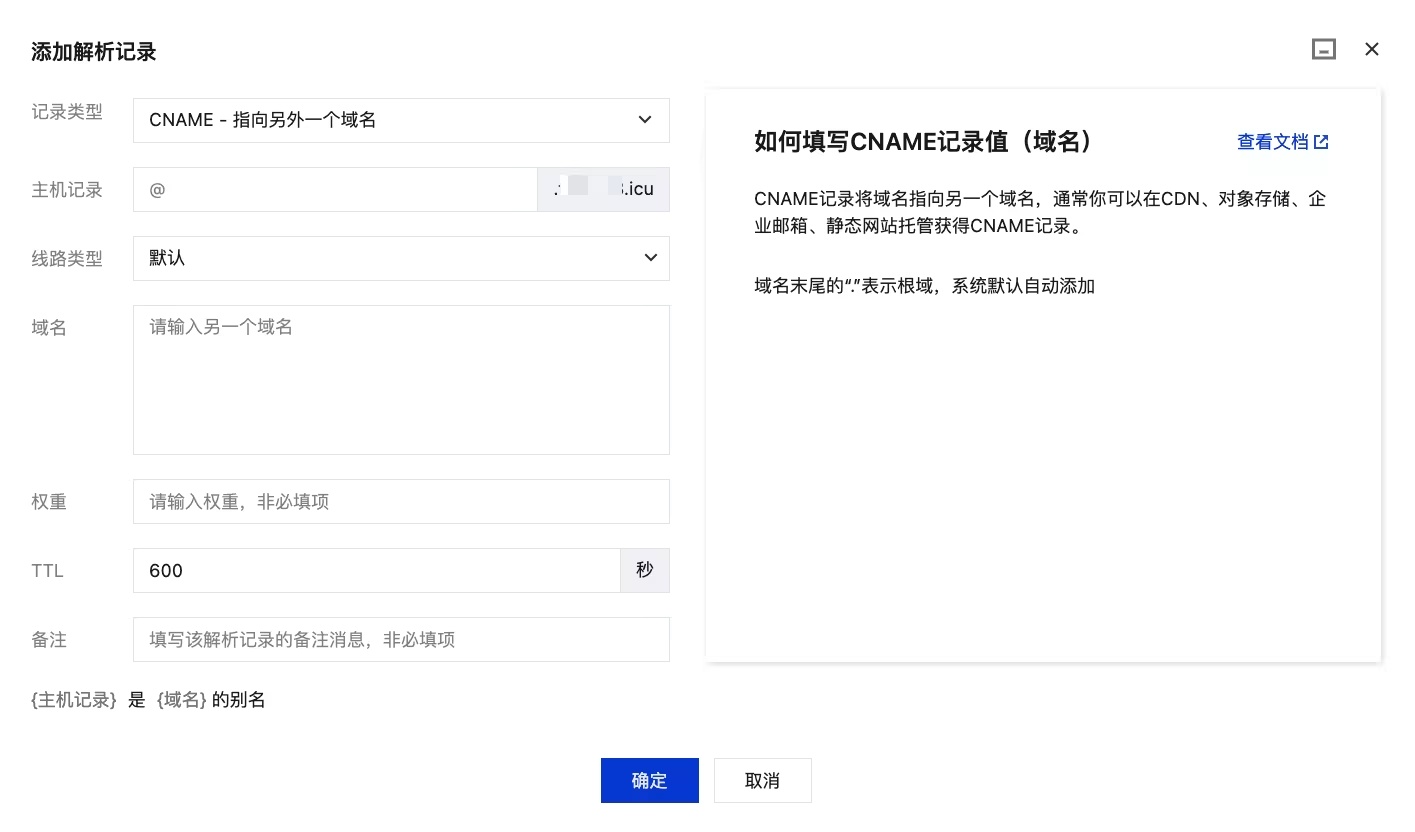
Task: Click the close X icon on the dialog
Action: coord(1372,49)
